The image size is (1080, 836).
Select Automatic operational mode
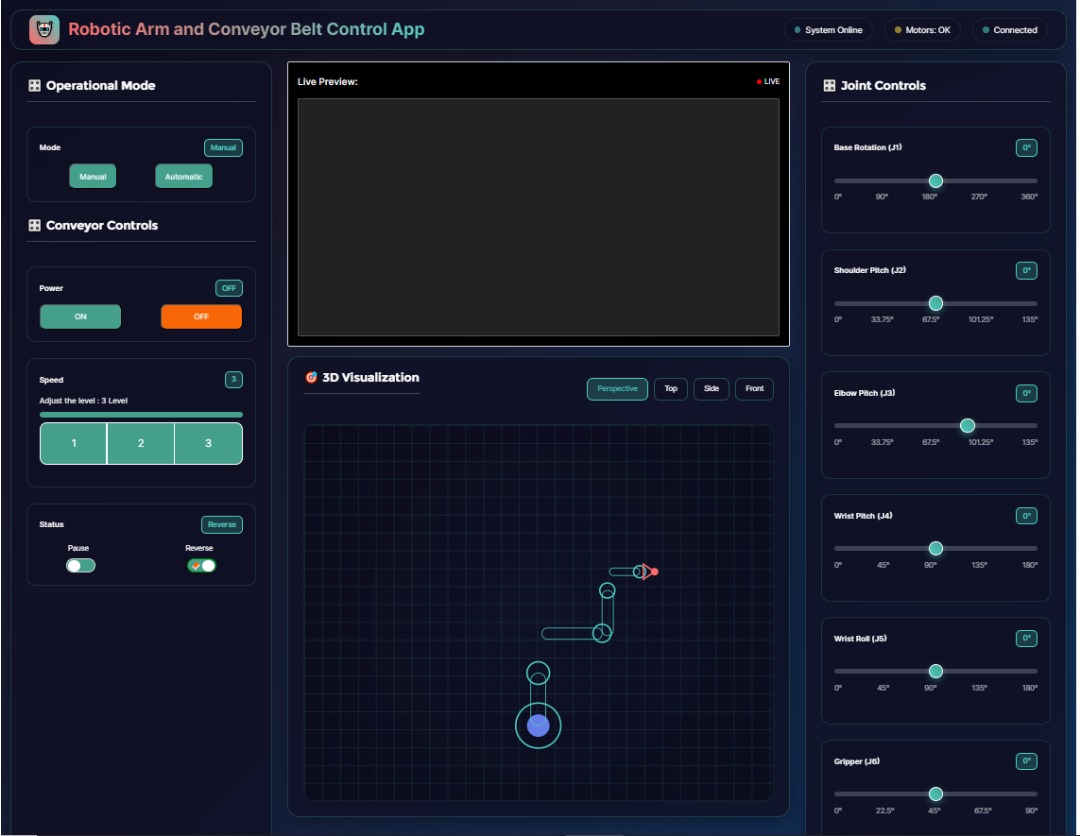(184, 177)
